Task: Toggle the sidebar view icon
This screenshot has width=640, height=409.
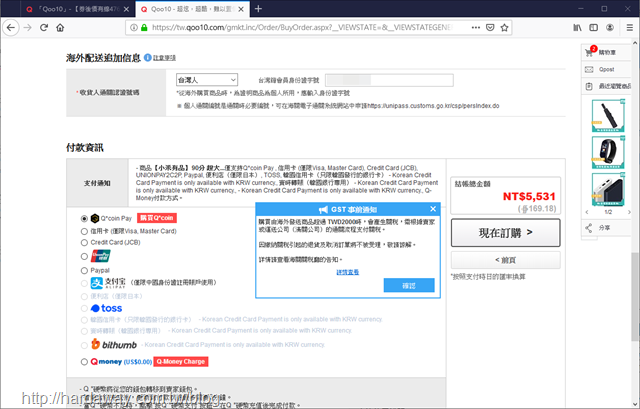Action: (593, 28)
